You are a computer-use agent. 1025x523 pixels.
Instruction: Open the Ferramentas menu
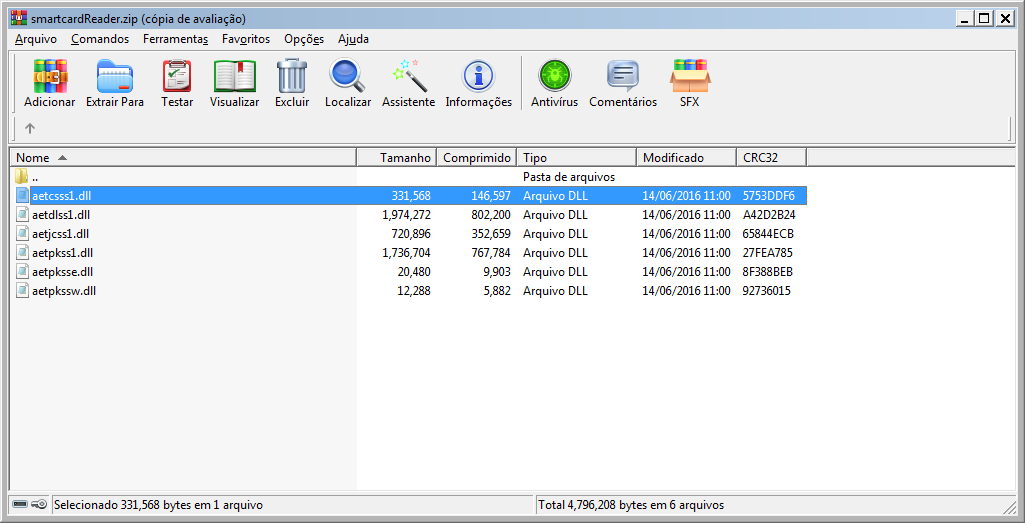[175, 39]
